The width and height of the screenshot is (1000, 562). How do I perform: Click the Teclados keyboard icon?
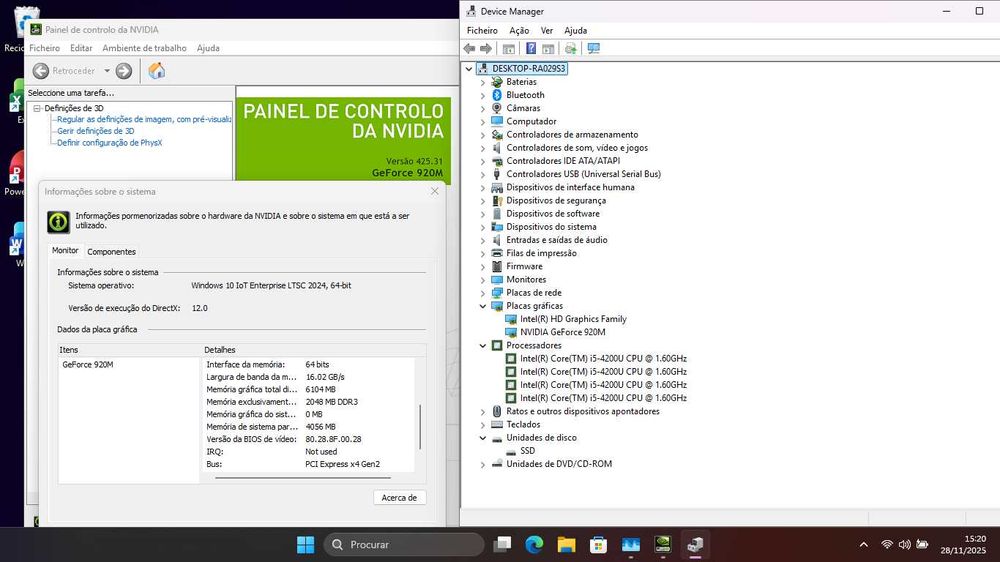[497, 425]
